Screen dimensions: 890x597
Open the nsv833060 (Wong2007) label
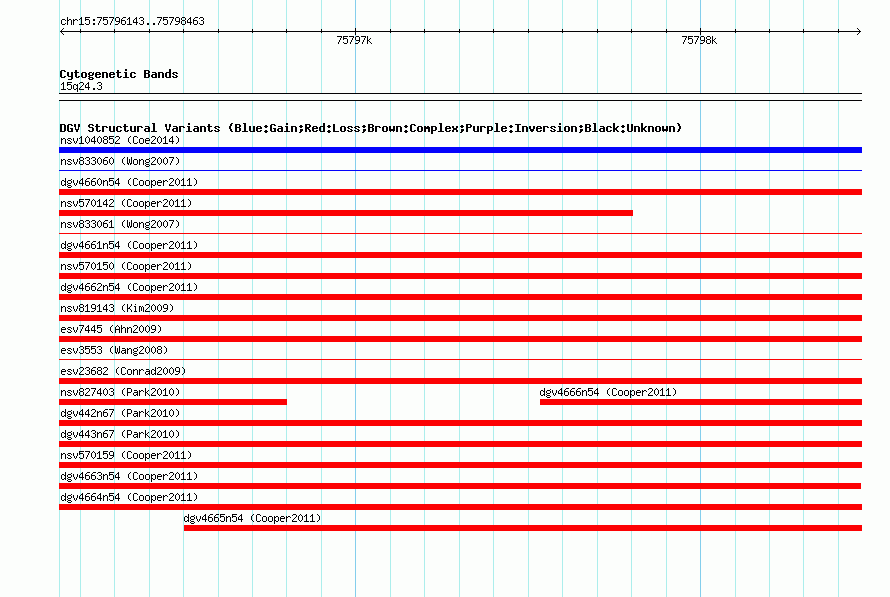[x=120, y=161]
